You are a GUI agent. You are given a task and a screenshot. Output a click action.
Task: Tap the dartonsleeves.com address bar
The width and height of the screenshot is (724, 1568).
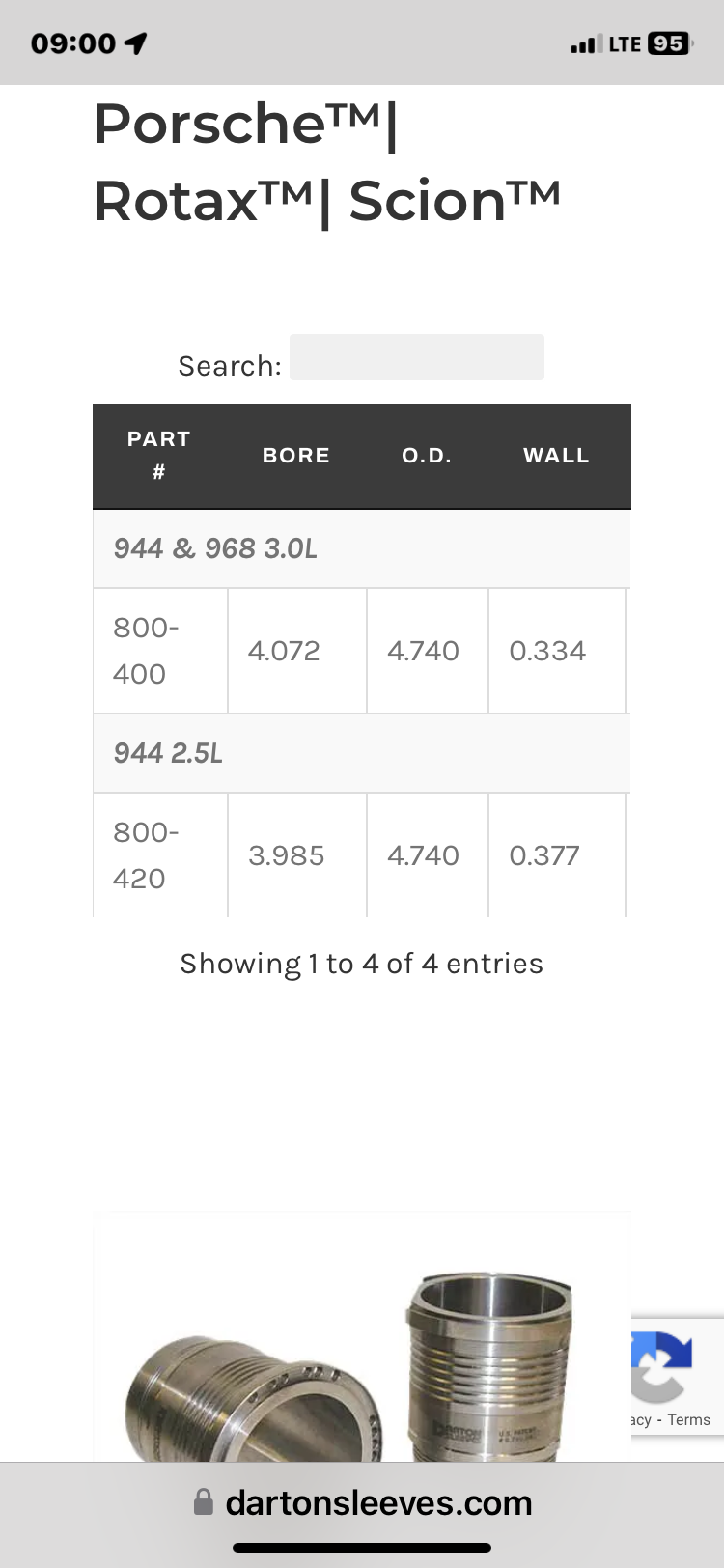(362, 1502)
